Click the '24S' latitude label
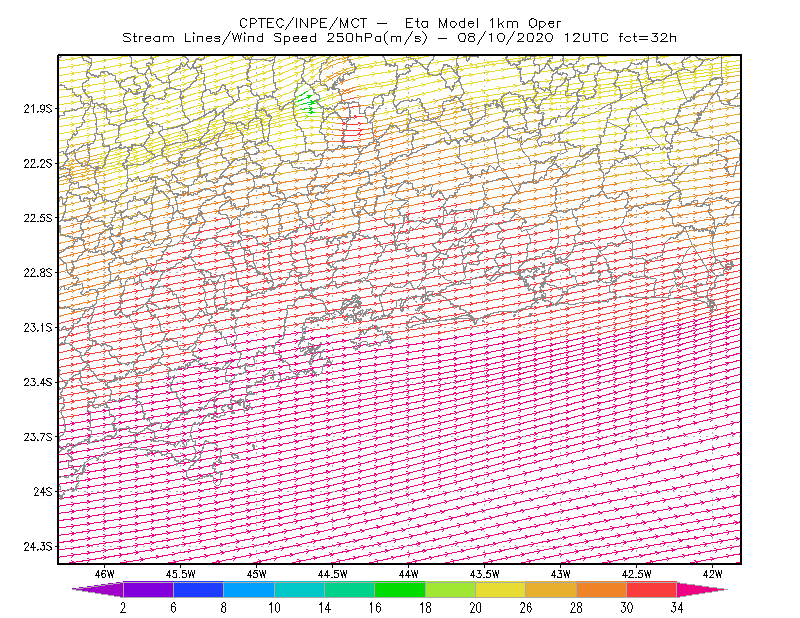The height and width of the screenshot is (618, 800). (x=43, y=491)
